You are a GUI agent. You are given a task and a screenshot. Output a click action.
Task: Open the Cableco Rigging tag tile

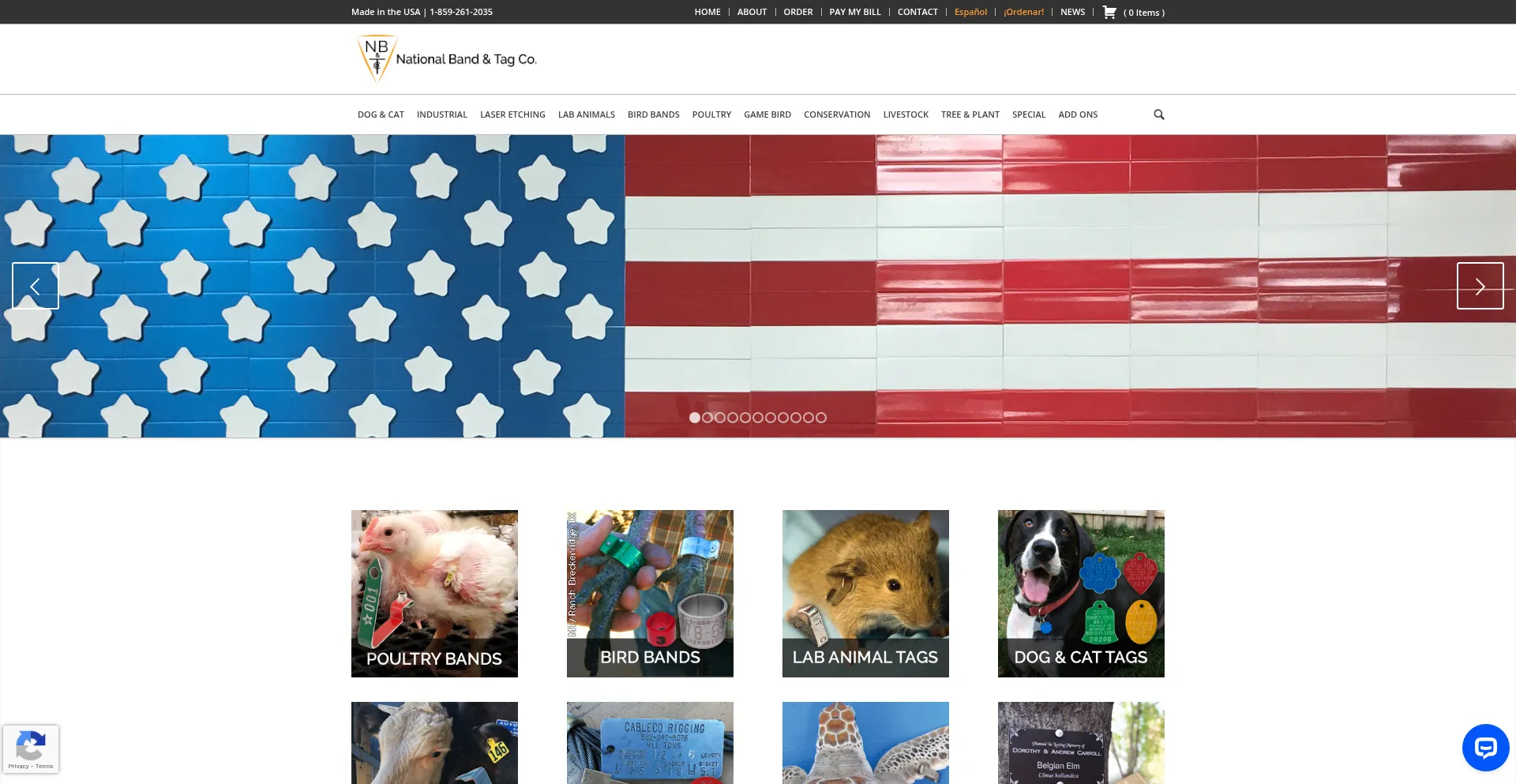[650, 743]
